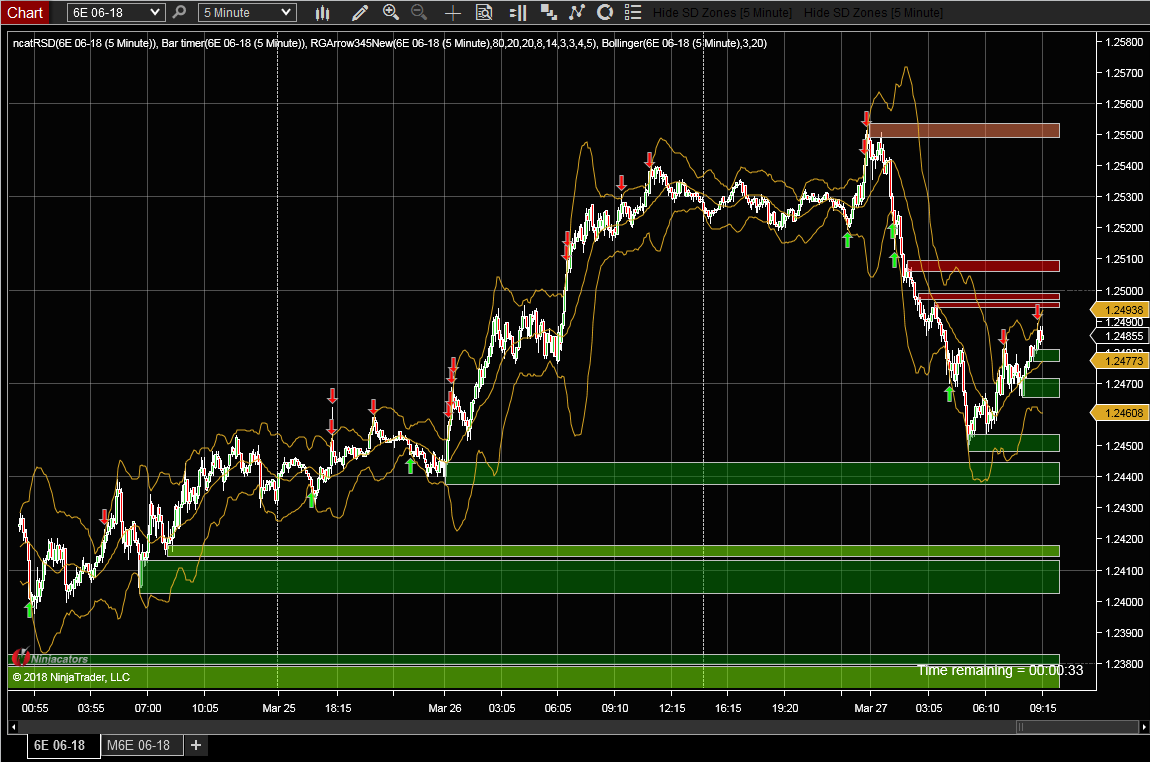Viewport: 1150px width, 762px height.
Task: Open the data box icon
Action: (x=484, y=12)
